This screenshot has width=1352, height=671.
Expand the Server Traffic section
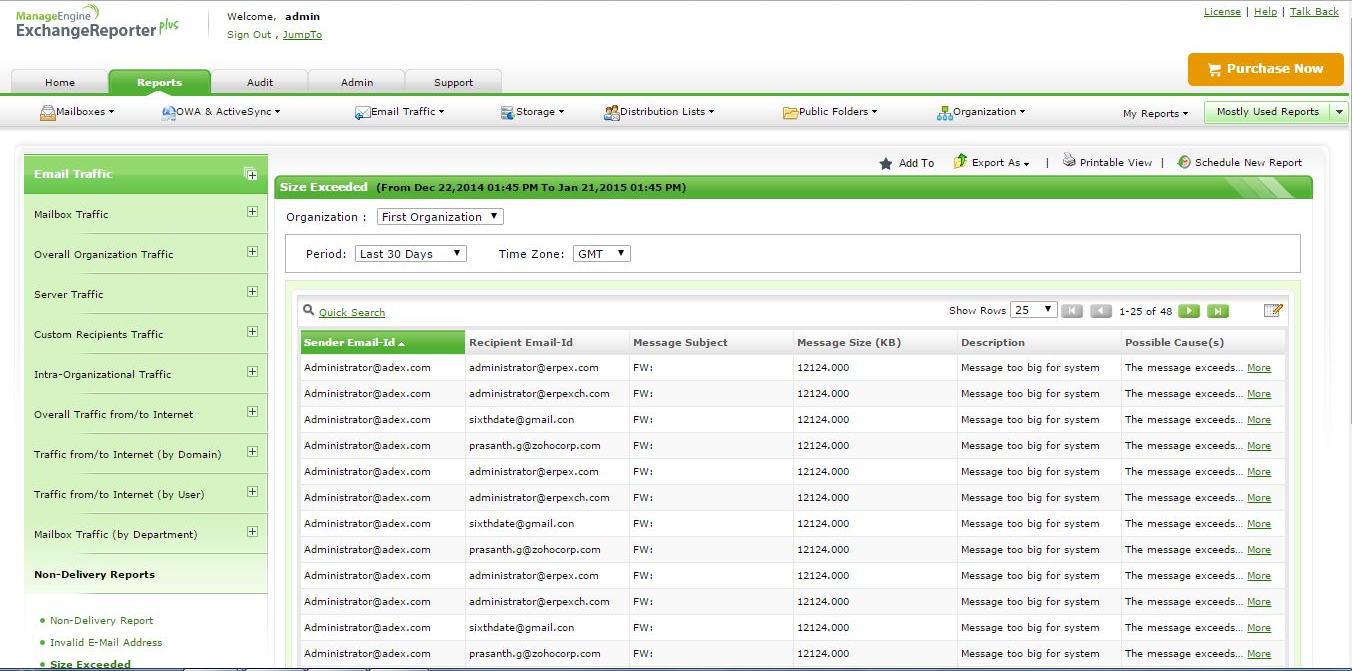[252, 292]
